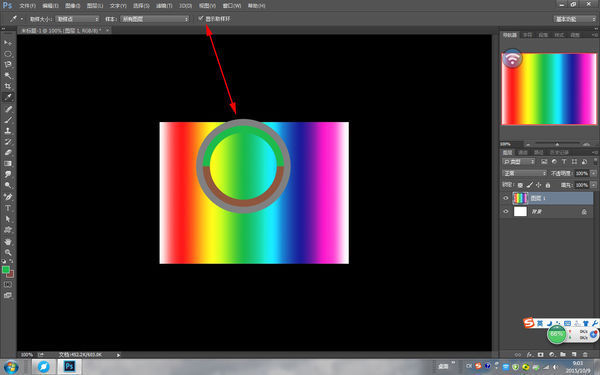Open the 选择 (Select) menu

point(141,6)
